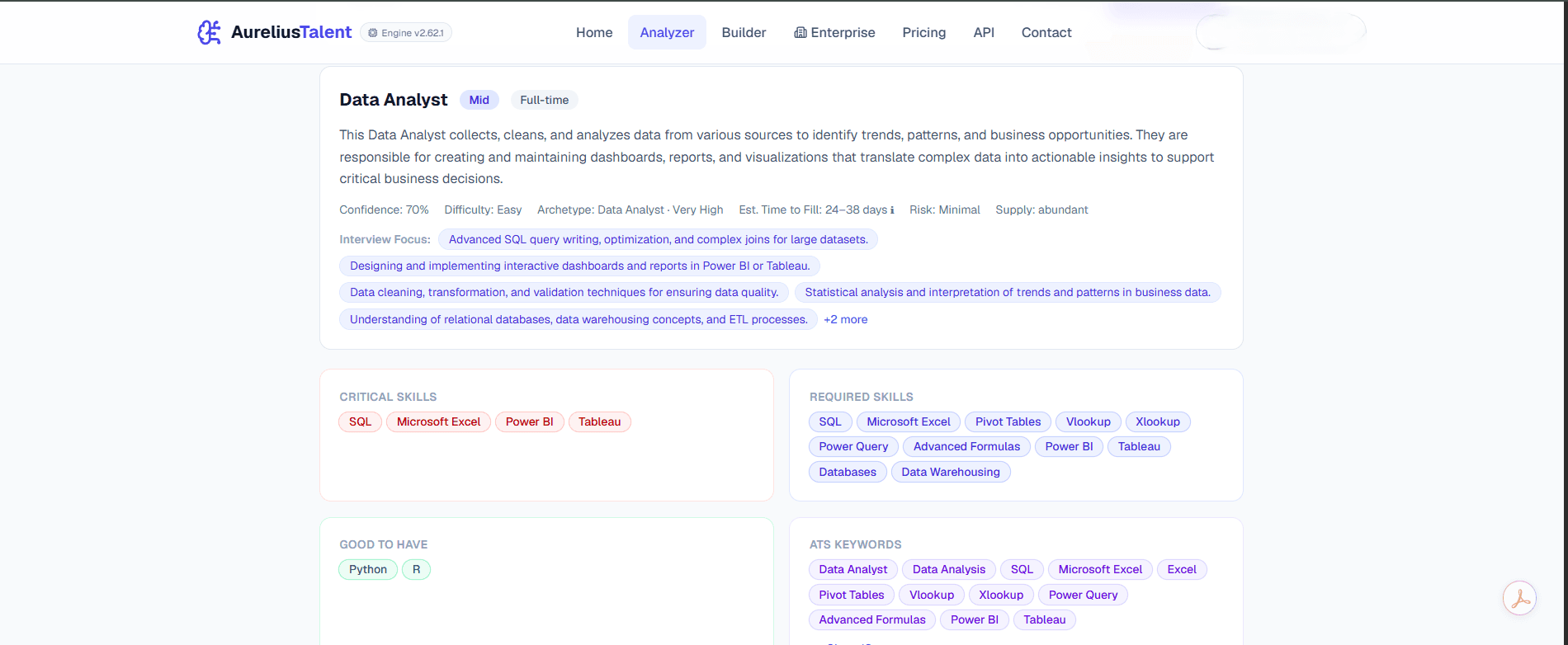Click the floating PDF export icon
The image size is (1568, 645).
(x=1519, y=599)
